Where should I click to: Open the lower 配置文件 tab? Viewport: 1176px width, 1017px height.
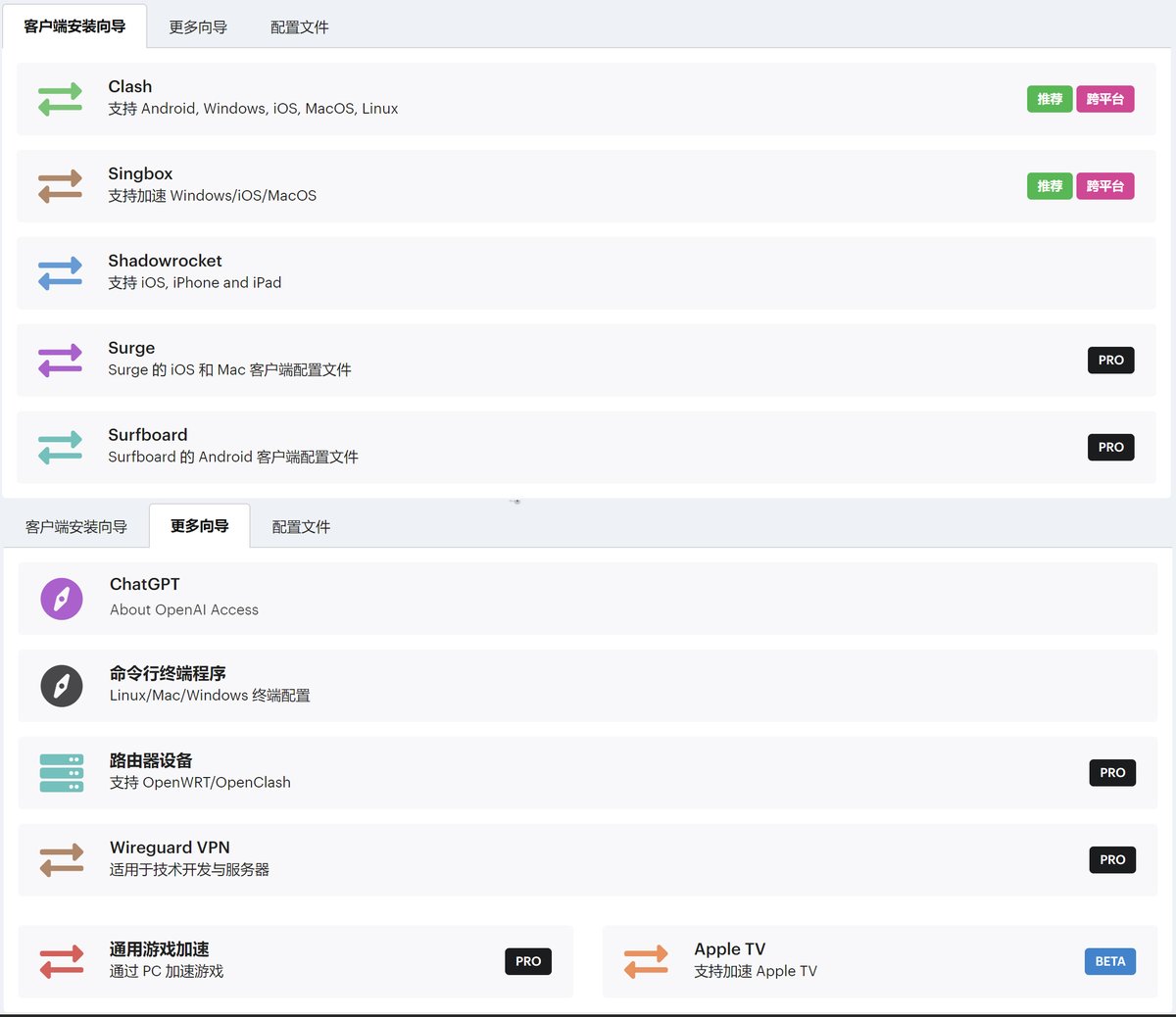pyautogui.click(x=301, y=526)
